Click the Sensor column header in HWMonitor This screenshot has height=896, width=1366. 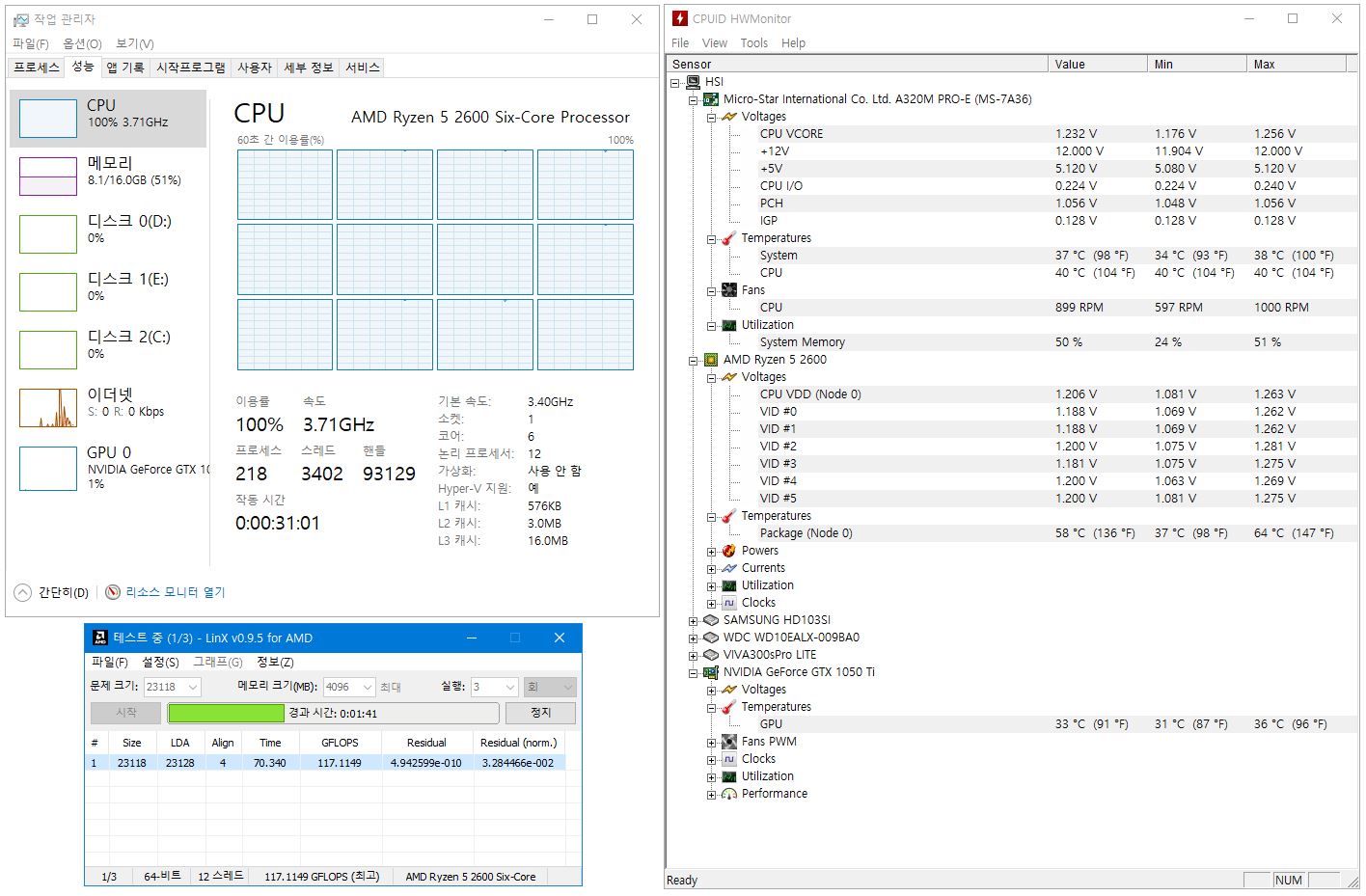[x=858, y=64]
